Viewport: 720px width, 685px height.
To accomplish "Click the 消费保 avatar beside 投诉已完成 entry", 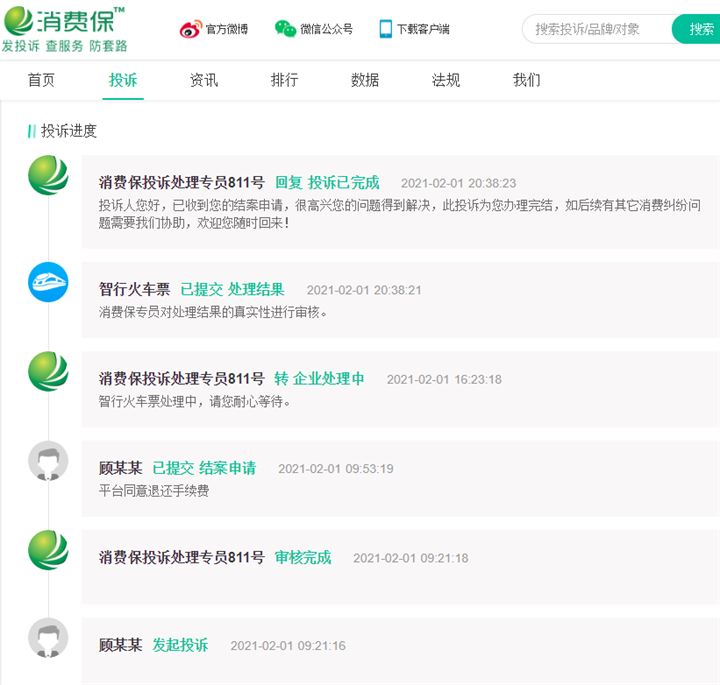I will click(48, 175).
